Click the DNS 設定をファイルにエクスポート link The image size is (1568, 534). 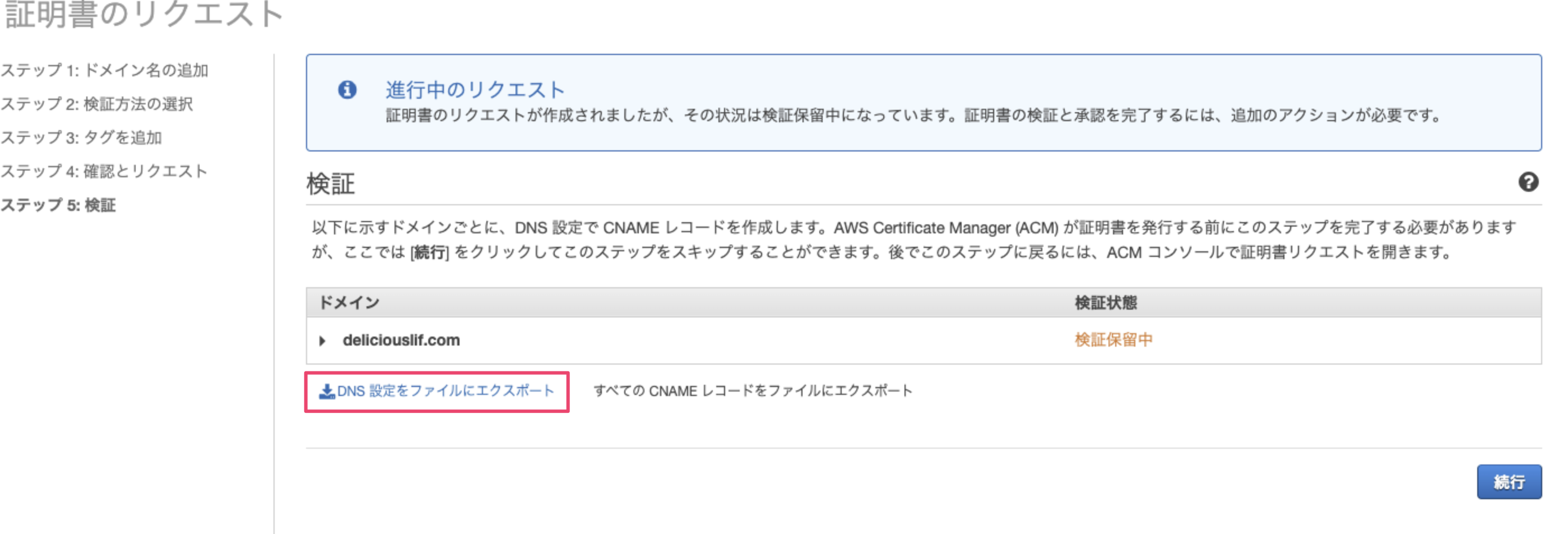coord(445,392)
